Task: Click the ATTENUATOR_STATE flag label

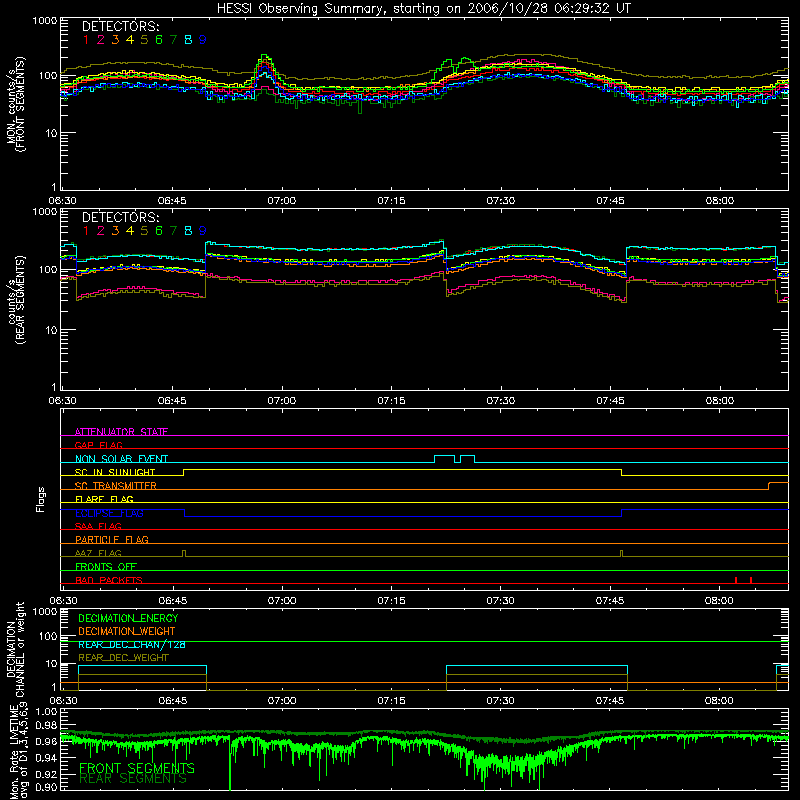Action: click(121, 432)
